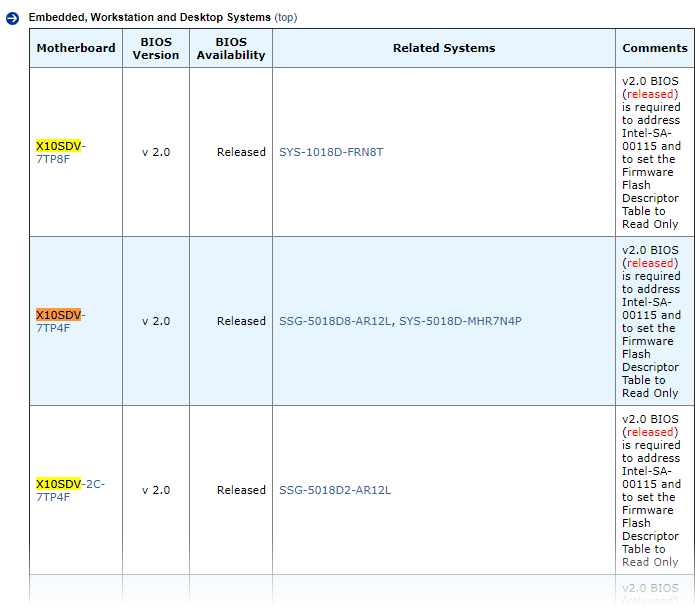Image resolution: width=695 pixels, height=607 pixels.
Task: Click Released status in SYS-1018D-FRN8T row
Action: 241,152
